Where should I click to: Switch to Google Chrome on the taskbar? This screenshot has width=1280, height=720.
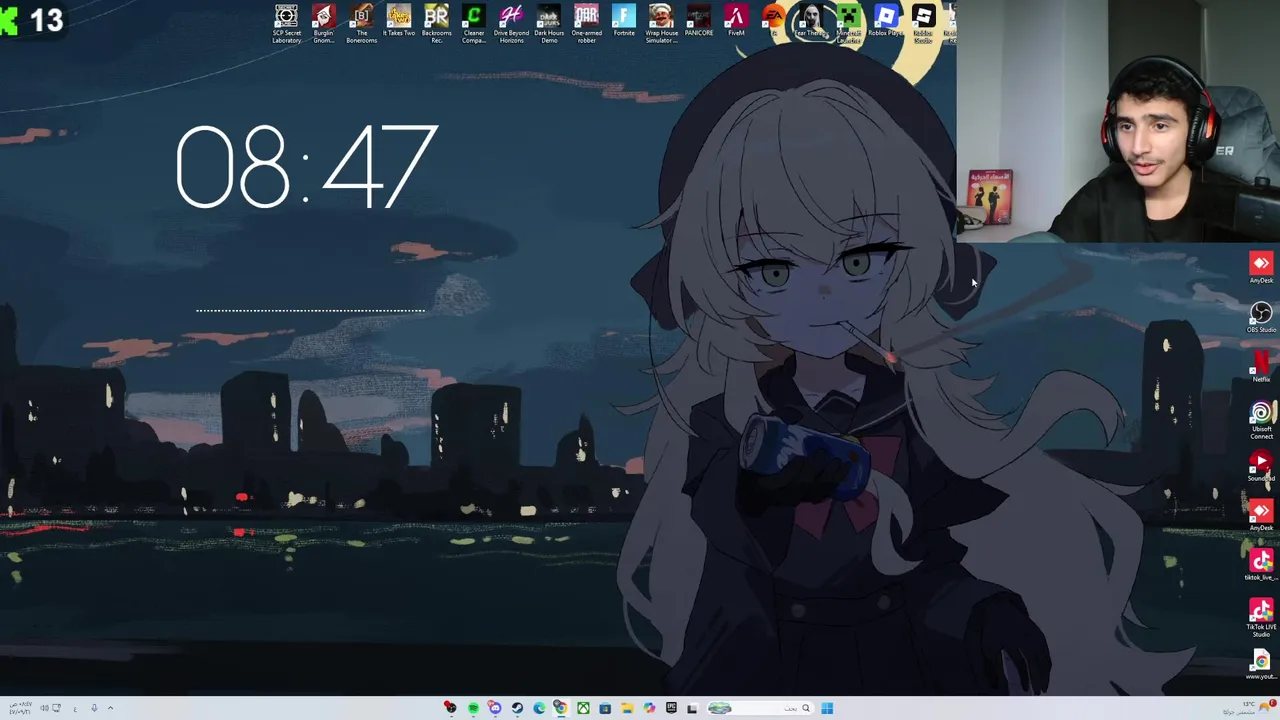pyautogui.click(x=561, y=708)
